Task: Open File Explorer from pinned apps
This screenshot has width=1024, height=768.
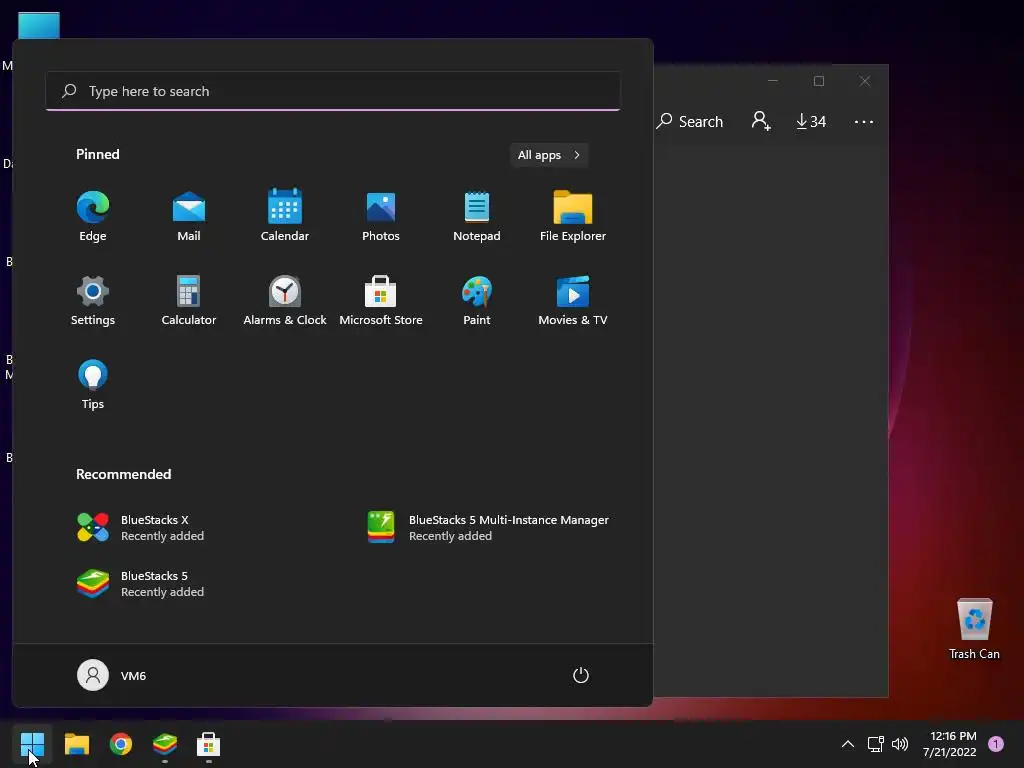Action: coord(573,217)
